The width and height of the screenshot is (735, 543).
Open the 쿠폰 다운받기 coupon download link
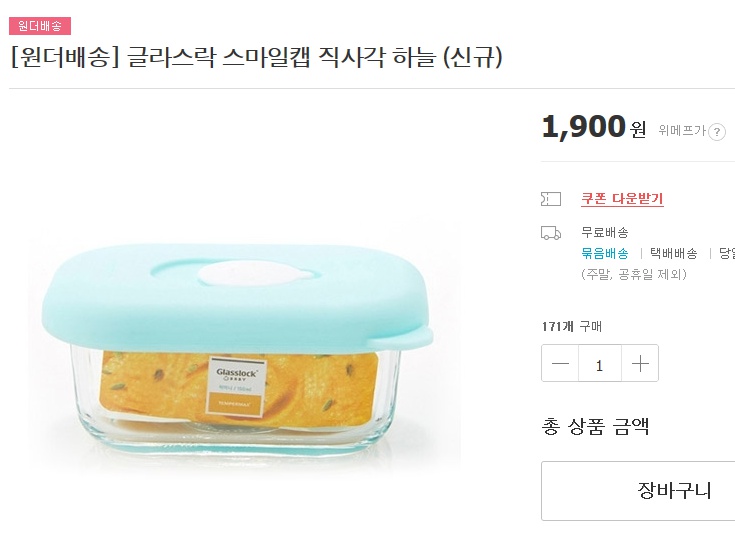click(622, 199)
